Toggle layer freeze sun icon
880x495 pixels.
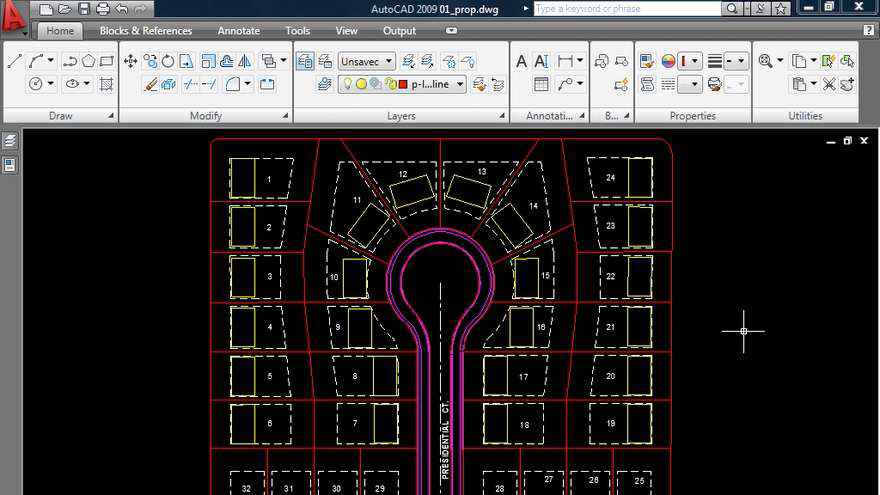tap(361, 85)
